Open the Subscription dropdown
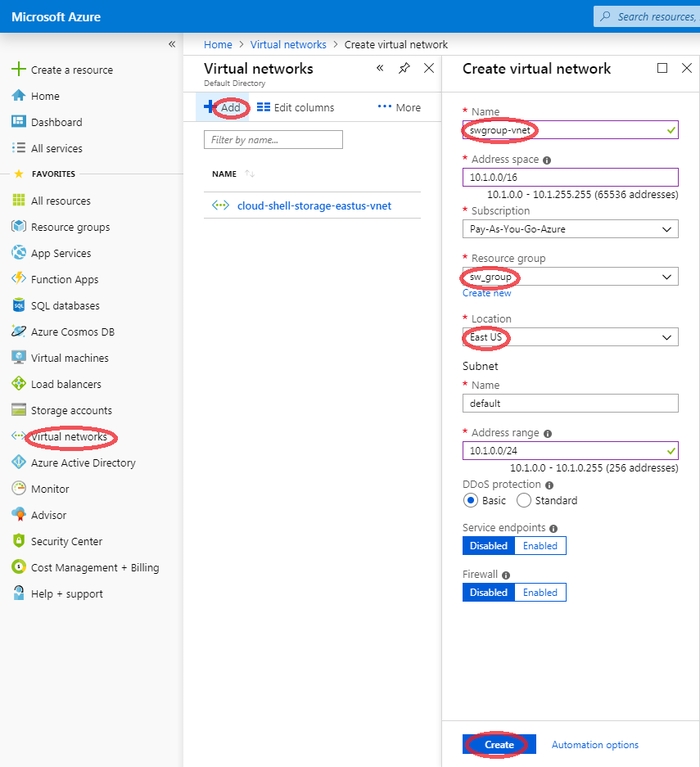 (570, 230)
